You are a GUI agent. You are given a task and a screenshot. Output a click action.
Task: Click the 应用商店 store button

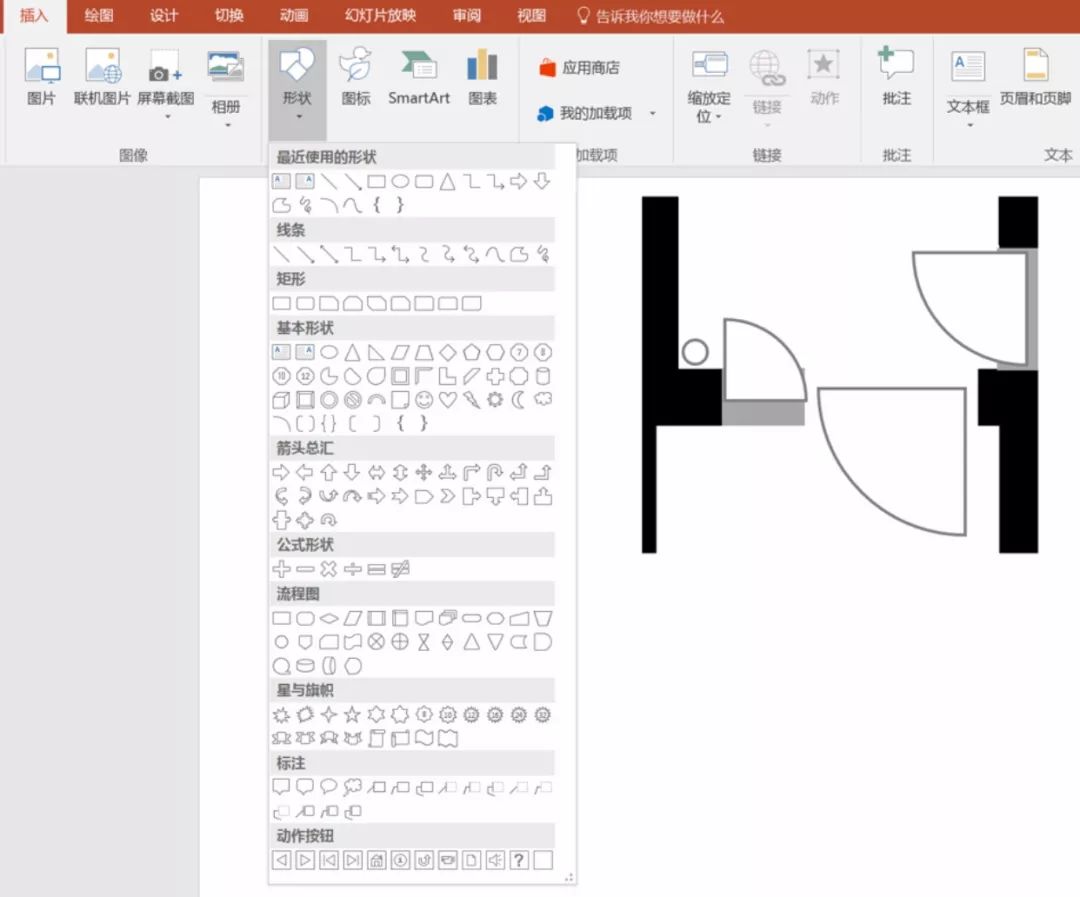point(579,68)
